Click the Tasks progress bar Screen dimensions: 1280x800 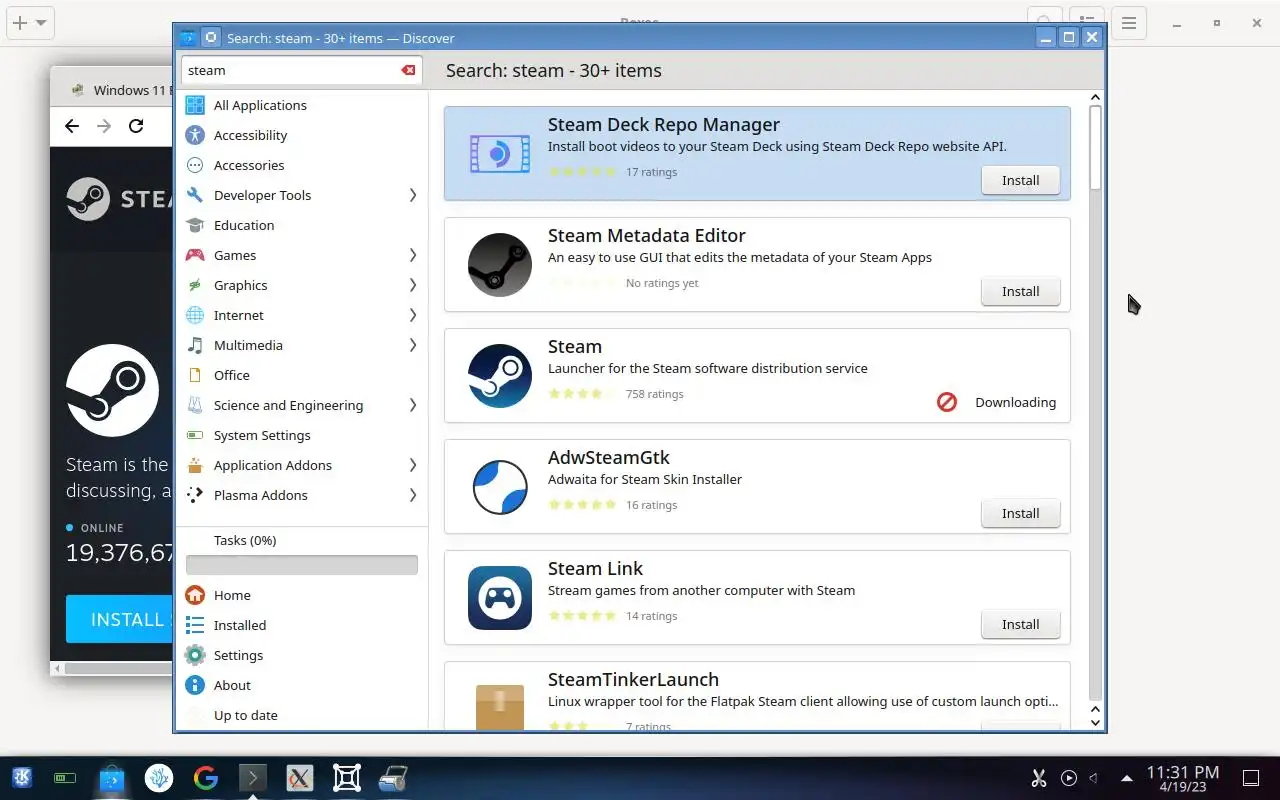point(301,565)
